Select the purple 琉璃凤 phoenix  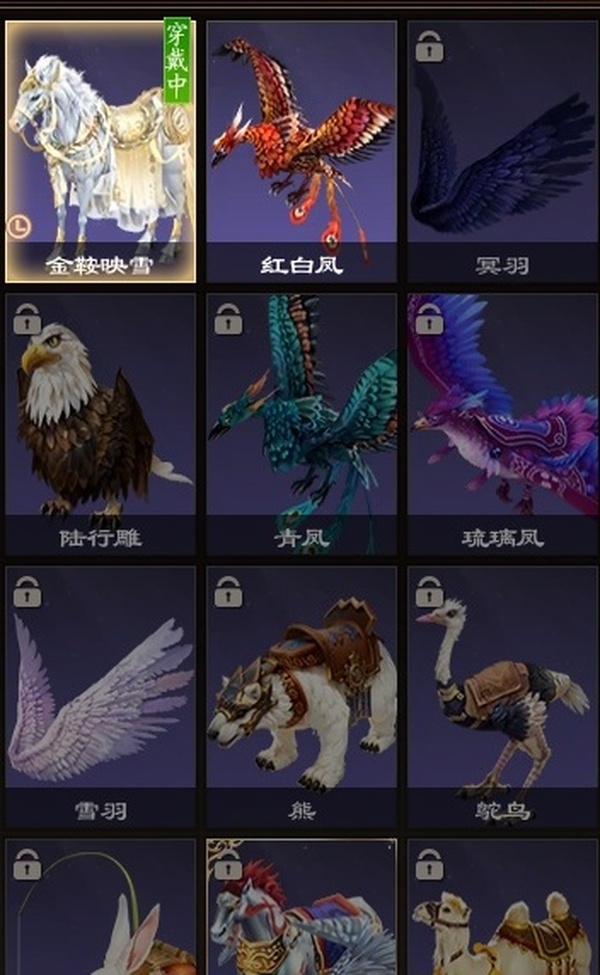coord(502,424)
